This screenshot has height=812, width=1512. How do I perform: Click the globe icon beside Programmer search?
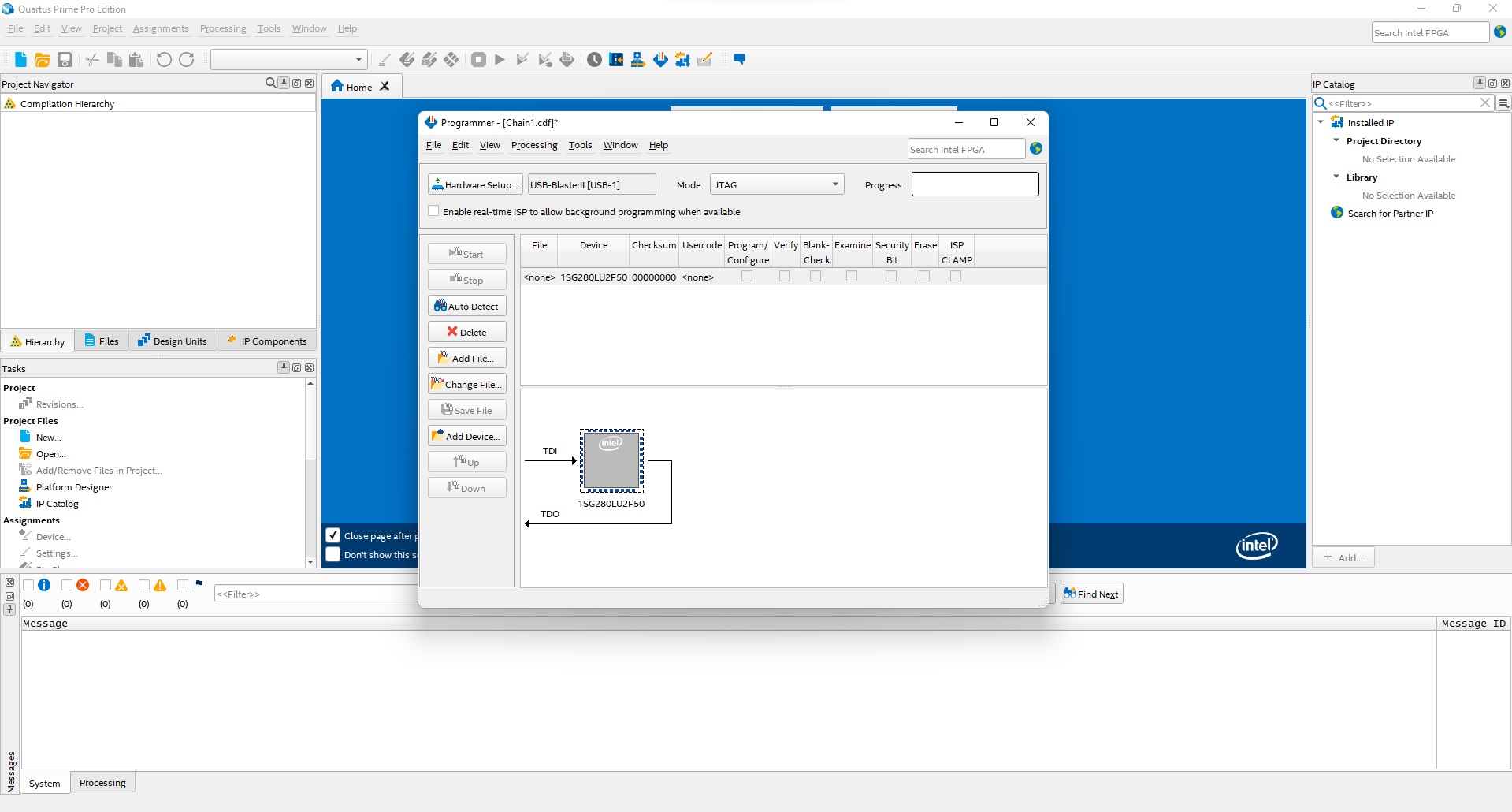1036,148
